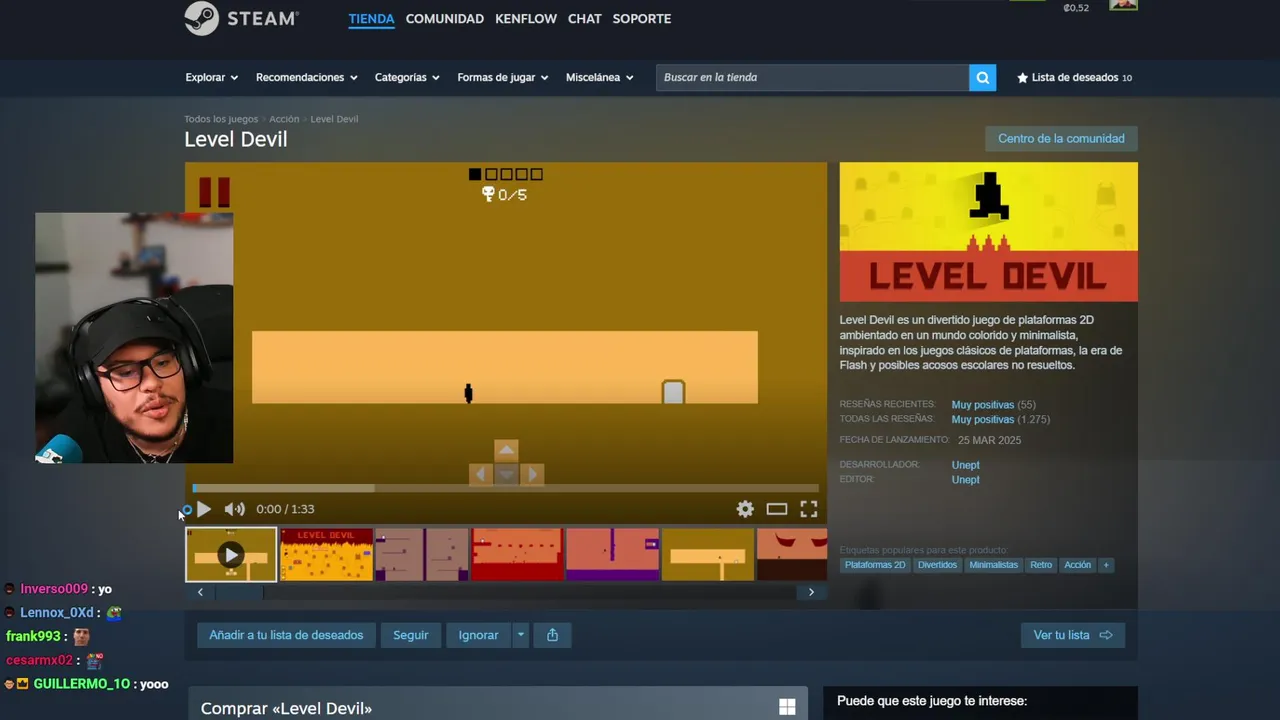Open recent reviews Muy positivas (55) link
This screenshot has width=1280, height=720.
[993, 405]
